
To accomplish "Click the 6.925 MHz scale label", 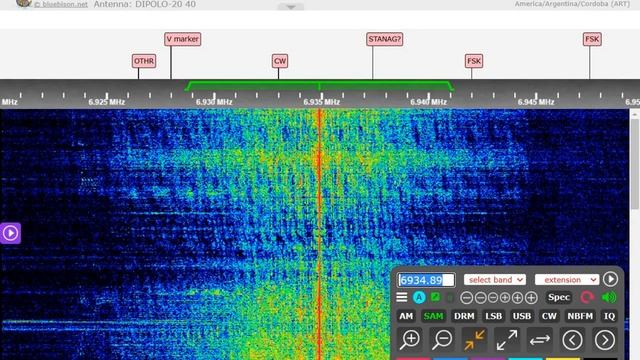I will point(107,102).
